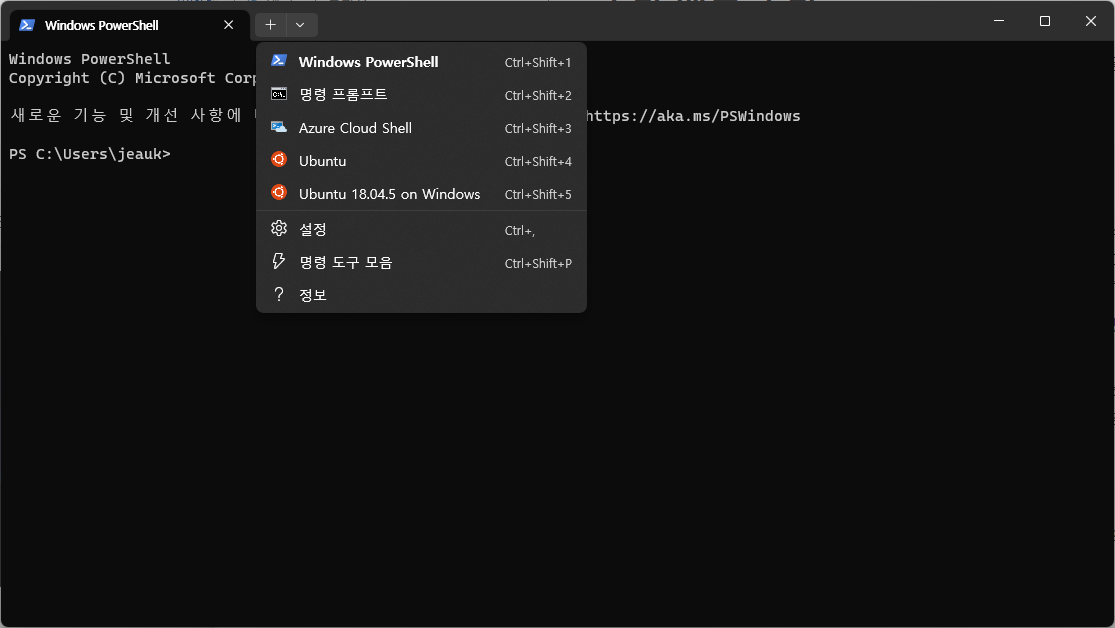This screenshot has height=628, width=1115.
Task: Choose Windows PowerShell from the menu
Action: [421, 62]
